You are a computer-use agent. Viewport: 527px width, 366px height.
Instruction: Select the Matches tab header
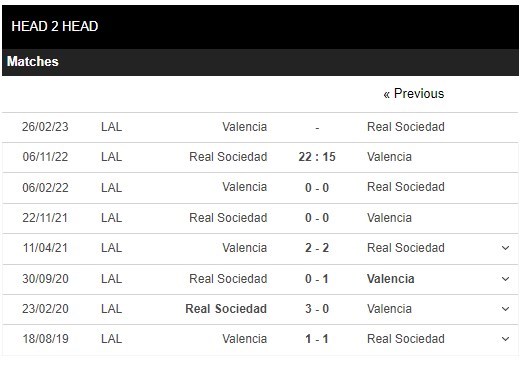click(x=33, y=62)
